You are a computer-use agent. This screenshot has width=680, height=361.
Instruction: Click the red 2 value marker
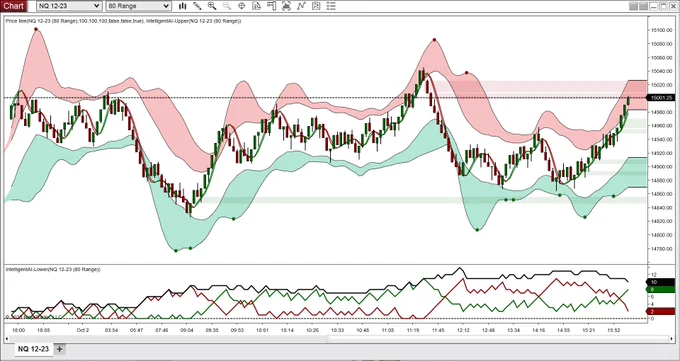pyautogui.click(x=661, y=312)
